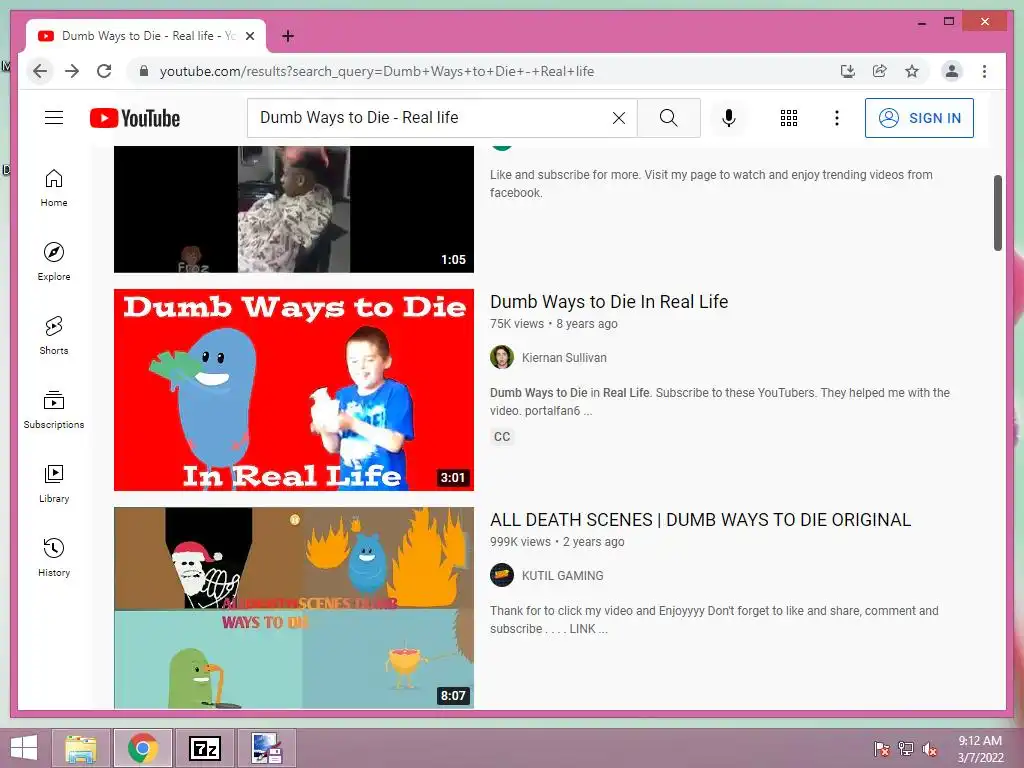The width and height of the screenshot is (1024, 768).
Task: Click the address bar URL
Action: [377, 71]
